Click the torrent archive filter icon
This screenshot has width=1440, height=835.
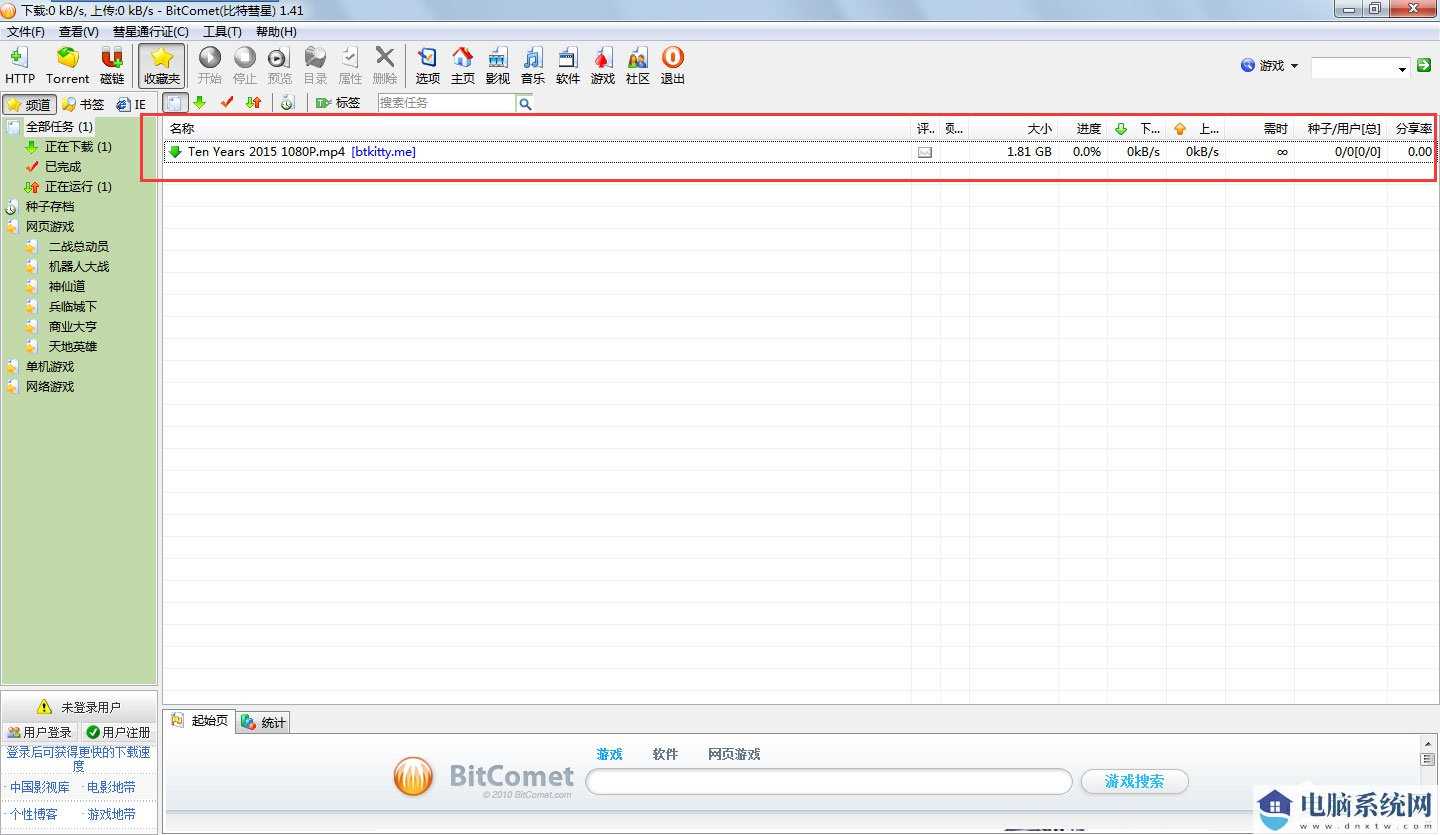(287, 103)
